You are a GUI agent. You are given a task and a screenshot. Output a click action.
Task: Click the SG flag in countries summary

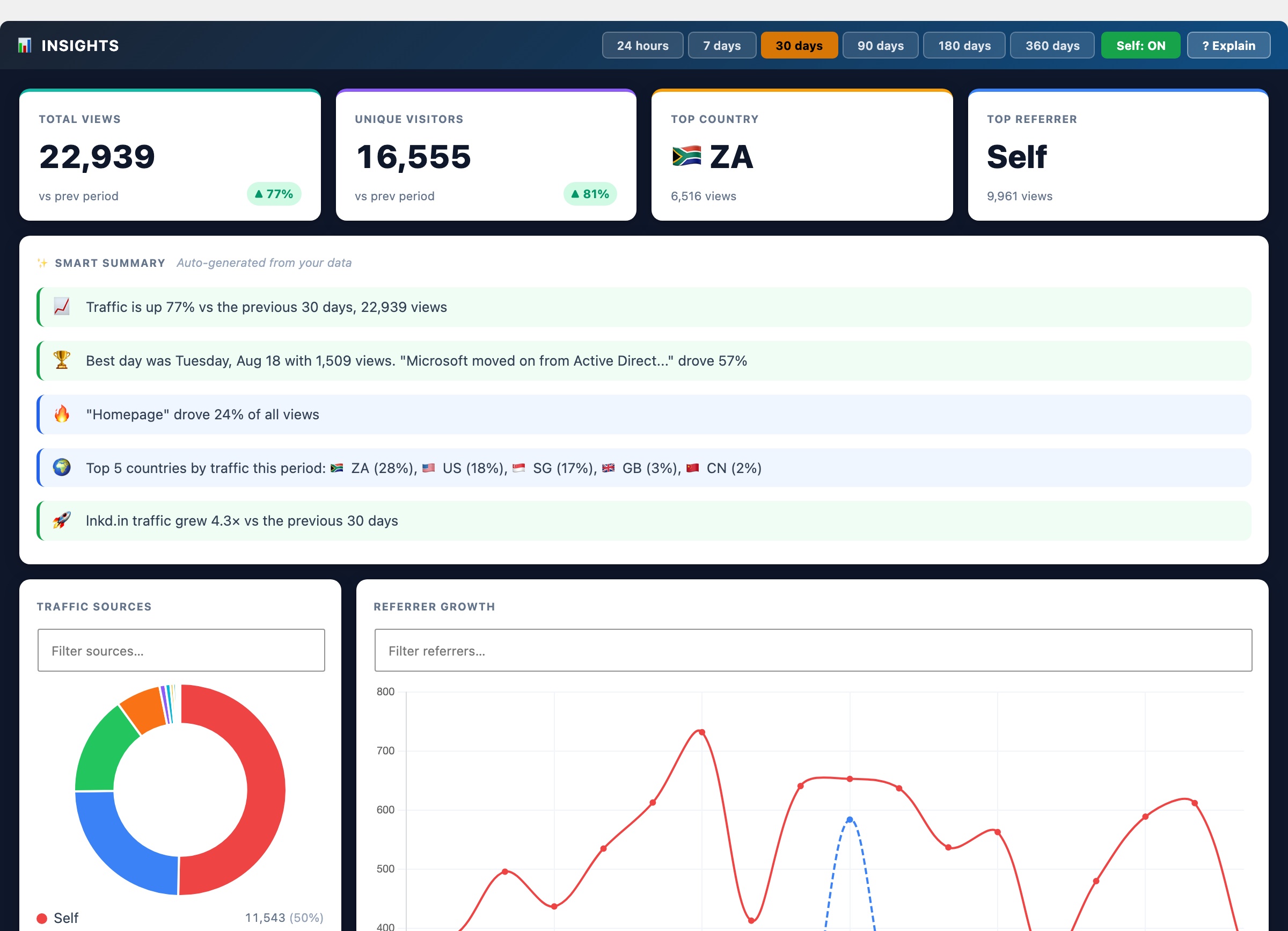[518, 468]
